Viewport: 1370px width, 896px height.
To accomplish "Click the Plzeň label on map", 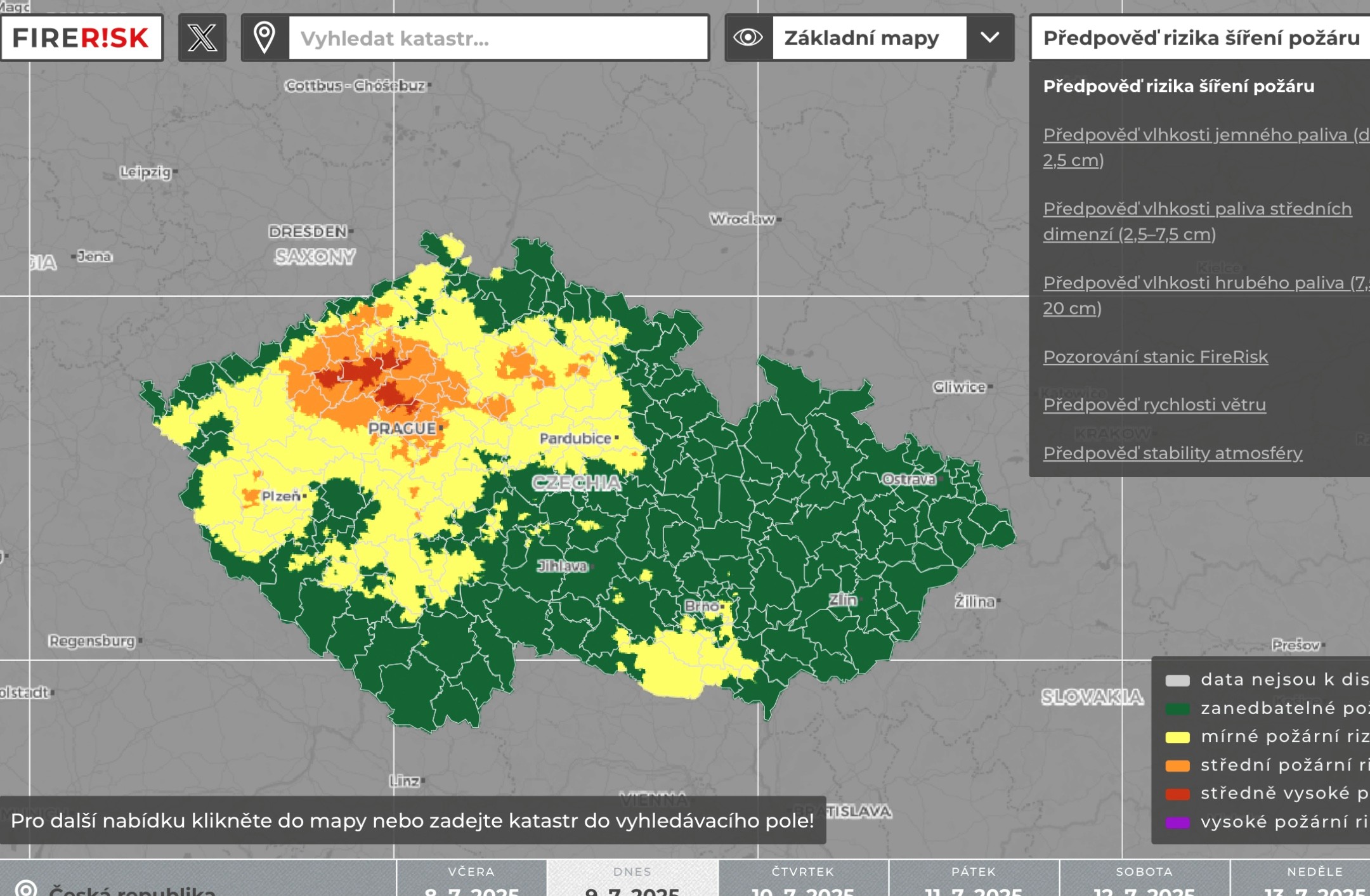I will click(x=281, y=496).
